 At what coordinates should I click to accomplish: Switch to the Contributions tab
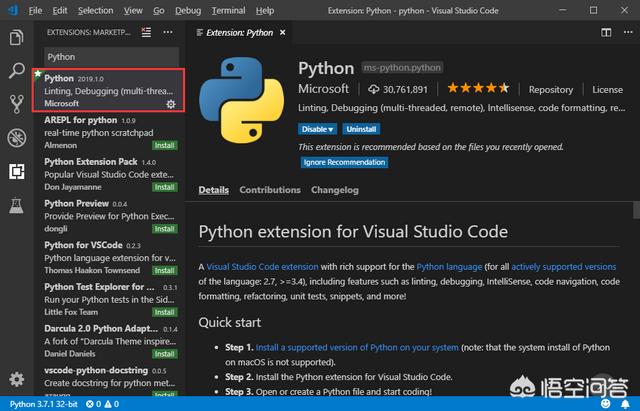pyautogui.click(x=270, y=190)
